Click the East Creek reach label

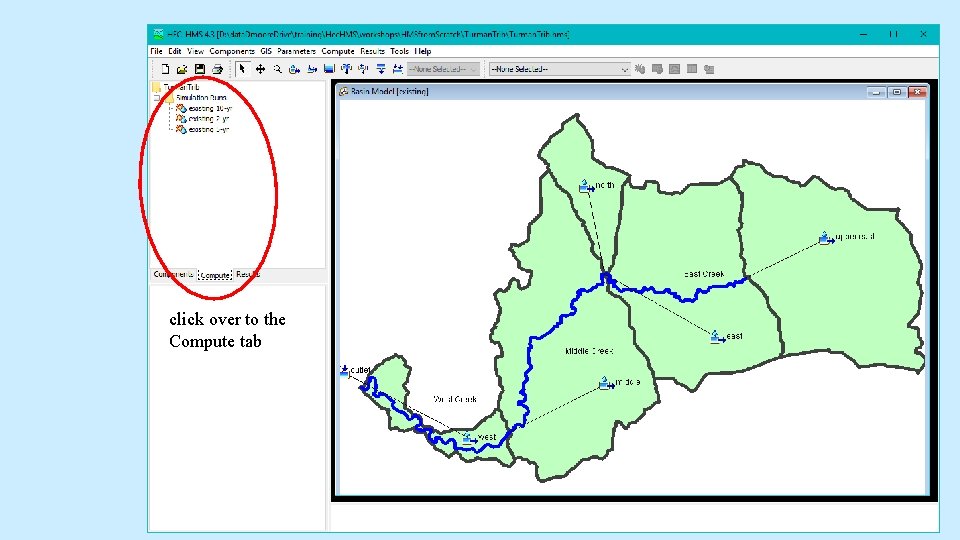click(704, 274)
